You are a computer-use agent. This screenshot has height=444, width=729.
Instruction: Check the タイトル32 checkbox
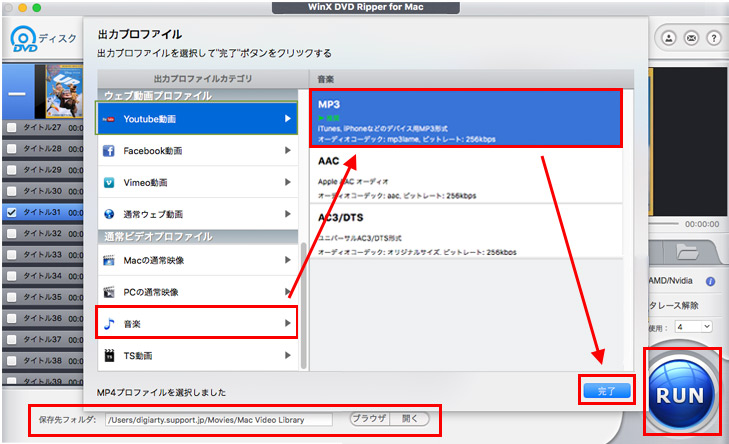(12, 233)
